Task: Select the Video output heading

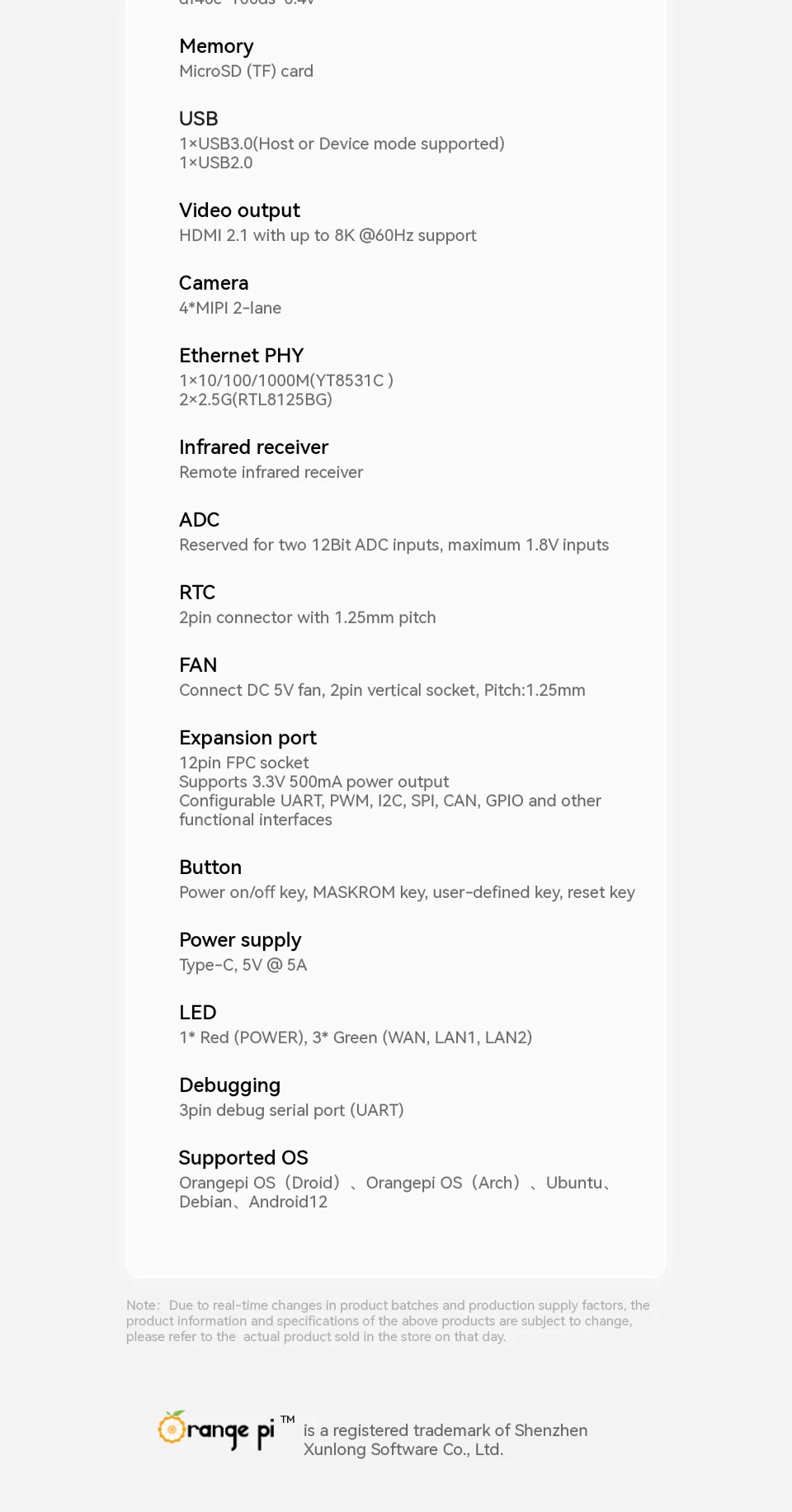Action: (239, 210)
